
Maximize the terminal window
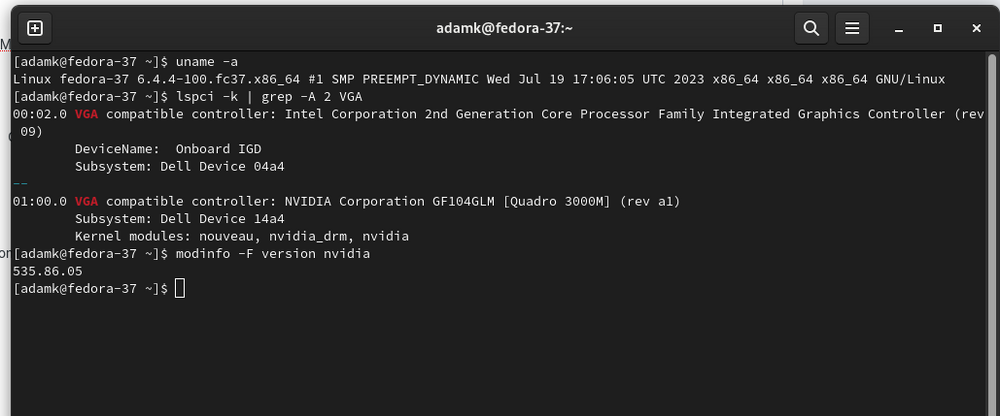pyautogui.click(x=938, y=28)
